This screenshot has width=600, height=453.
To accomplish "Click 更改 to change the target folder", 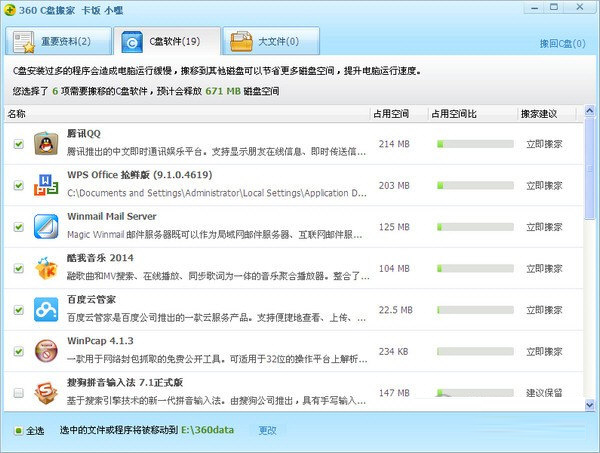I will click(267, 431).
